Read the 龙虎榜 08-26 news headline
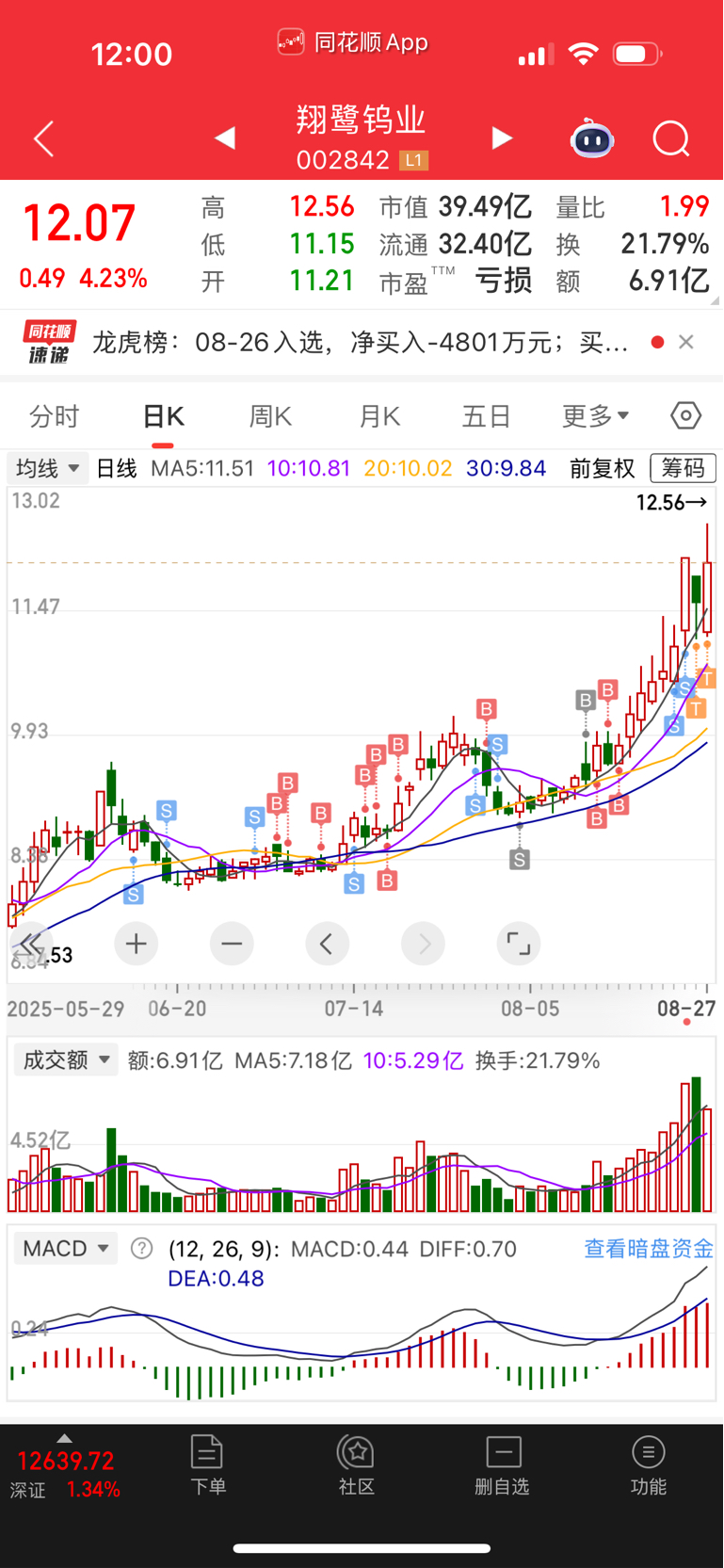This screenshot has width=724, height=1568. click(360, 342)
